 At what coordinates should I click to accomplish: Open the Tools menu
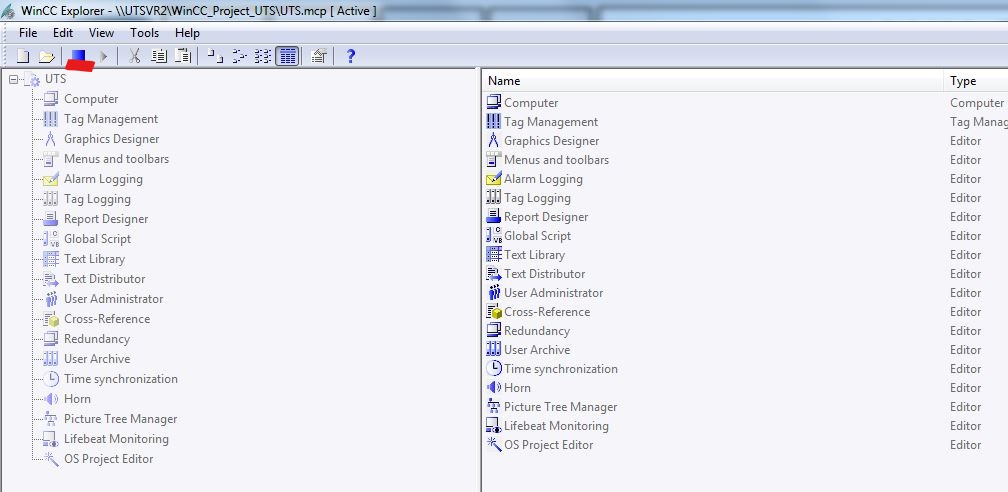pos(144,33)
